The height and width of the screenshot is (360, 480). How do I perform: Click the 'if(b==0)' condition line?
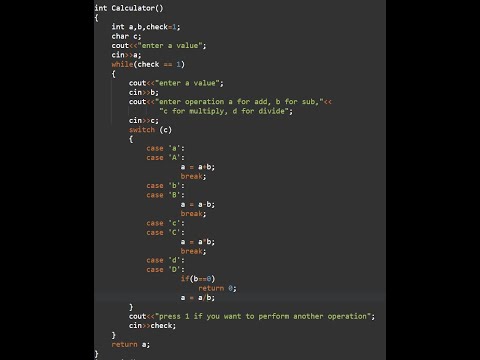198,279
